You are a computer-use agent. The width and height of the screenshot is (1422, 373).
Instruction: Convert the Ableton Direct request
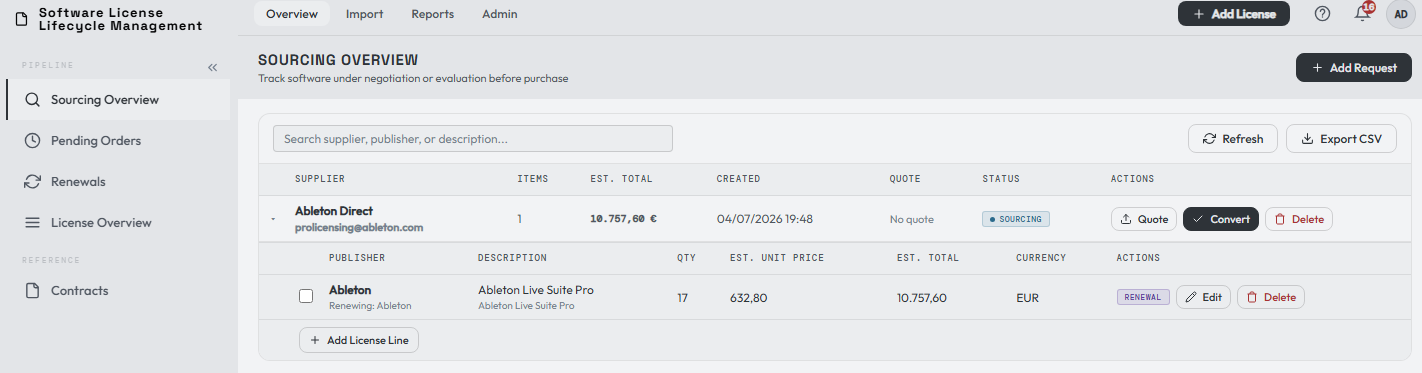pos(1221,219)
